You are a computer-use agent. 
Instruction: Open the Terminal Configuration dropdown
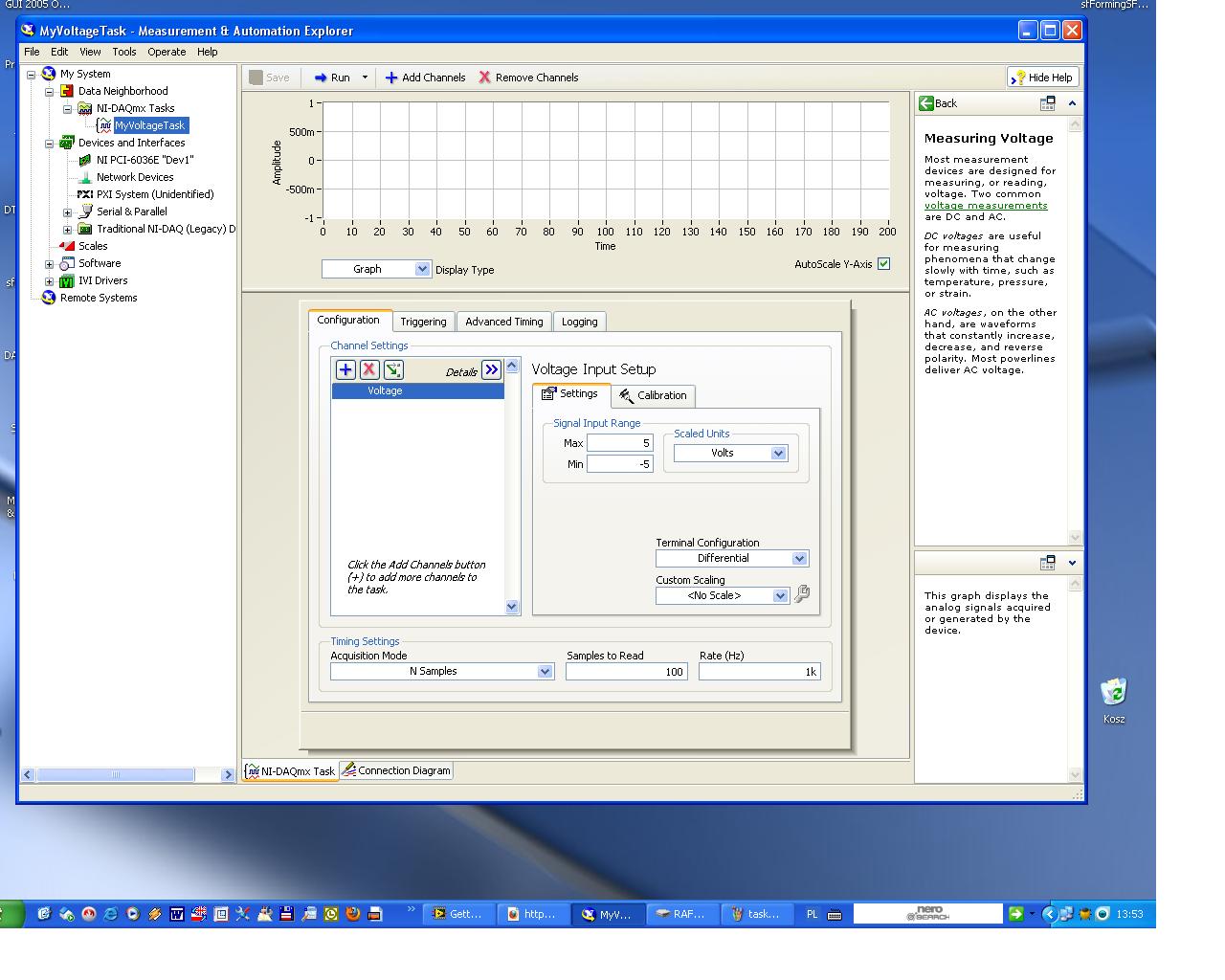pos(799,558)
